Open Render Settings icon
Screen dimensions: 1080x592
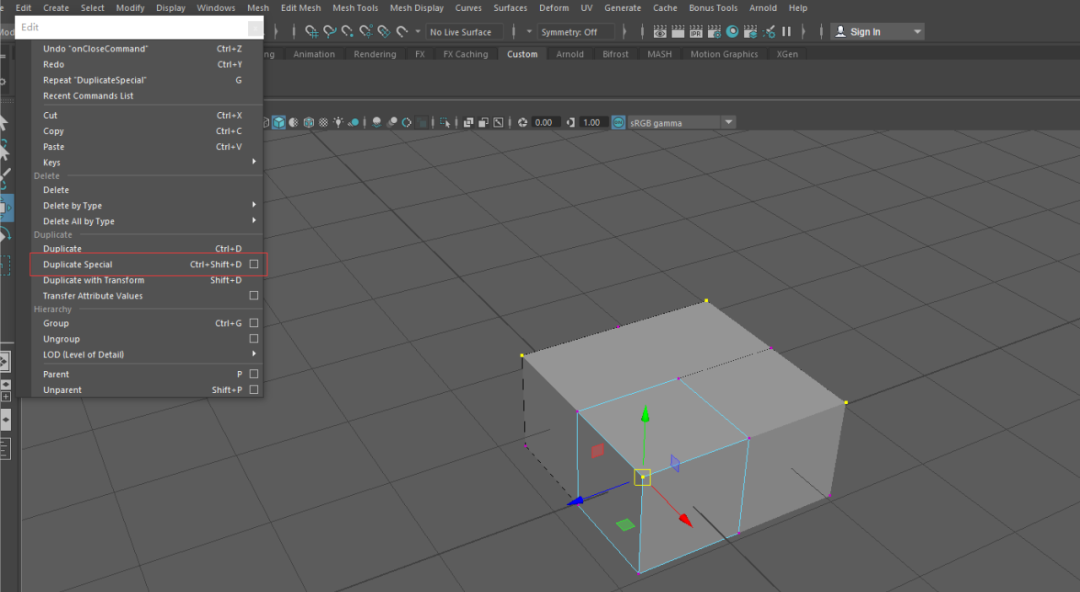[714, 32]
